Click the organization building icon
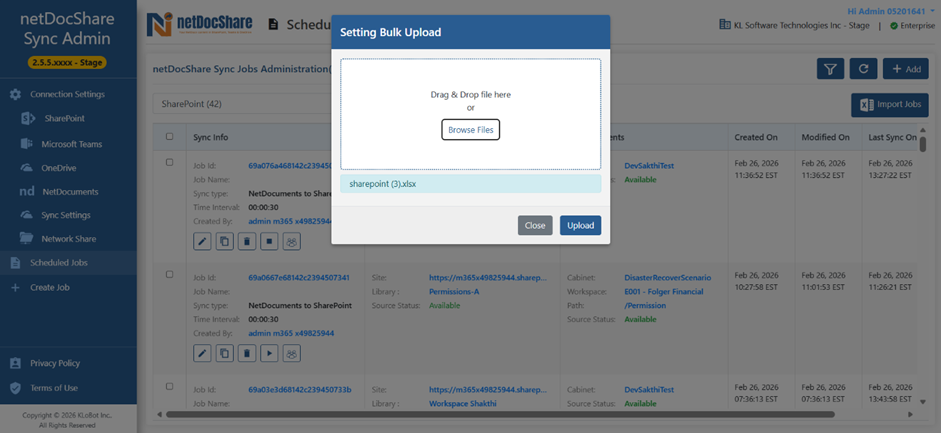This screenshot has height=433, width=941. tap(724, 25)
